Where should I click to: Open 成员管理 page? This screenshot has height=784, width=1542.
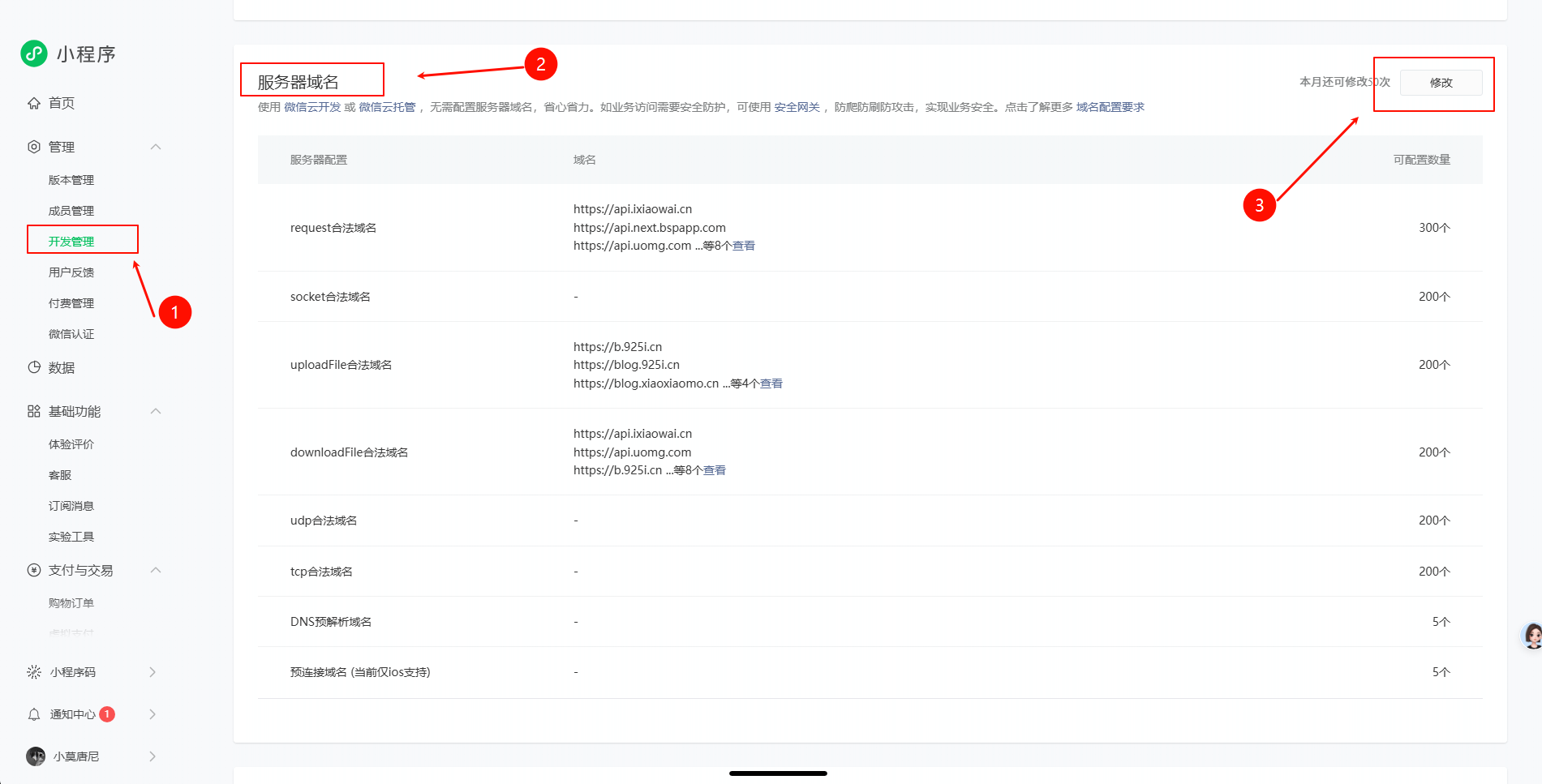(x=71, y=211)
